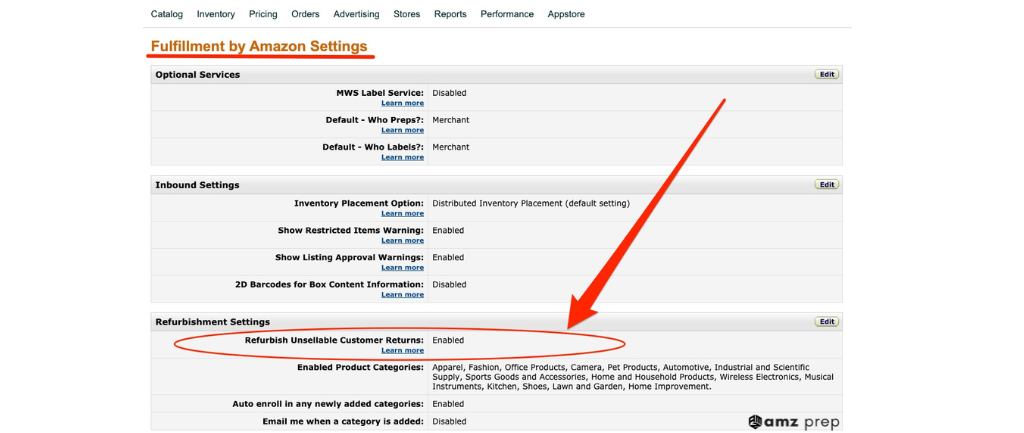Viewport: 1024px width, 433px height.
Task: Click the Inventory Placement Option label
Action: coord(359,203)
